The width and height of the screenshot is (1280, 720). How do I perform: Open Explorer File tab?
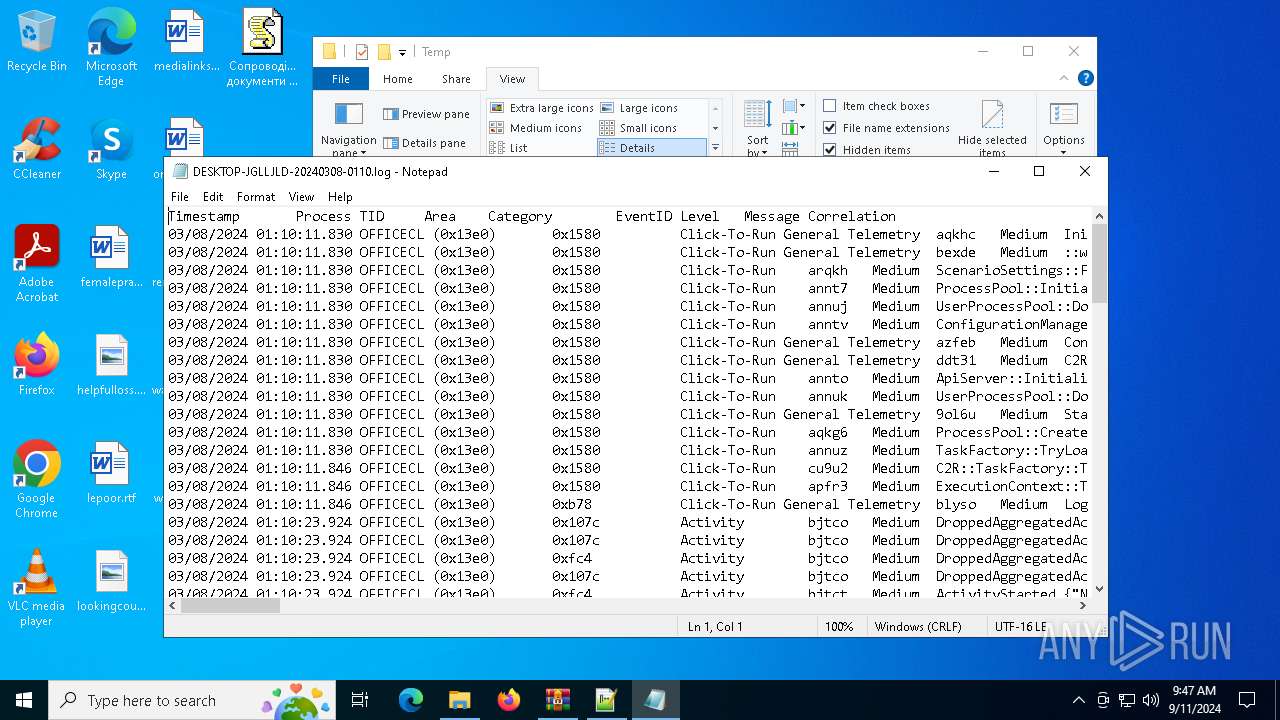[x=341, y=79]
